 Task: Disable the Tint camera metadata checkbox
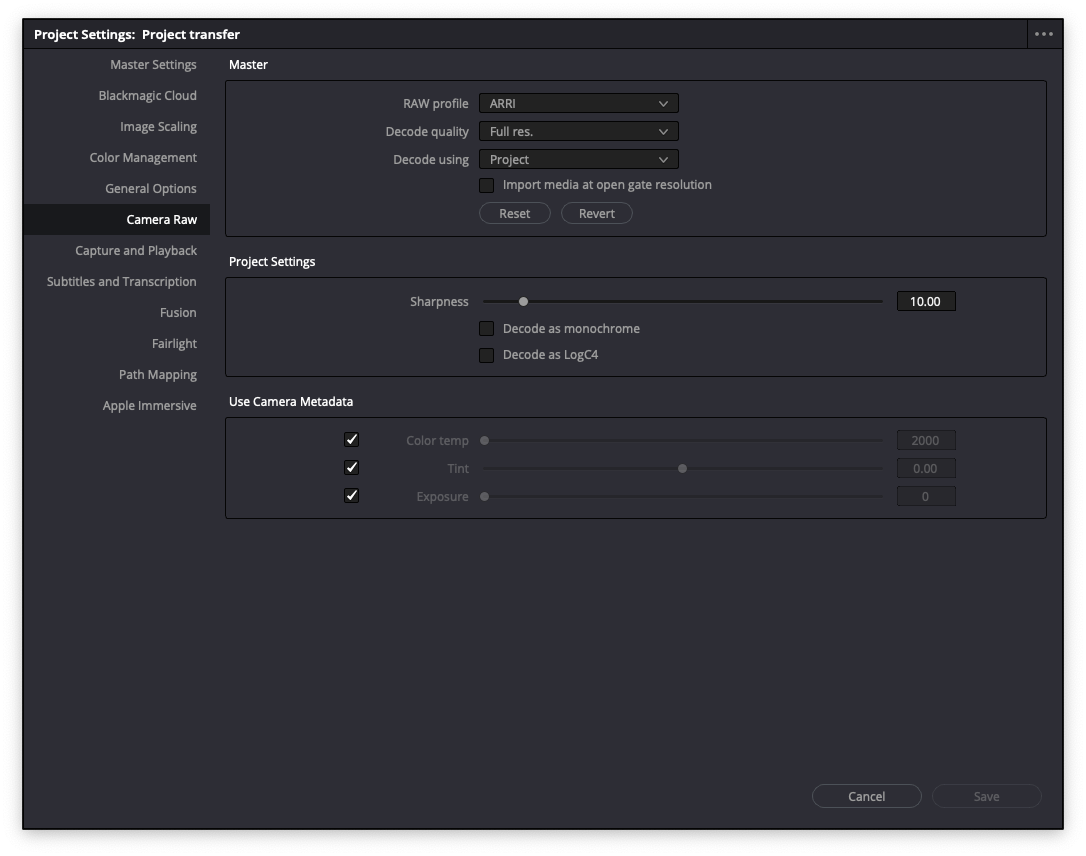(x=351, y=467)
